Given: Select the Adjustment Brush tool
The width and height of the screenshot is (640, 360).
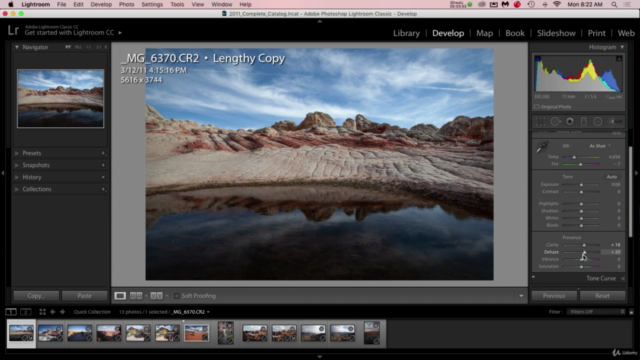Looking at the screenshot, I should (616, 122).
